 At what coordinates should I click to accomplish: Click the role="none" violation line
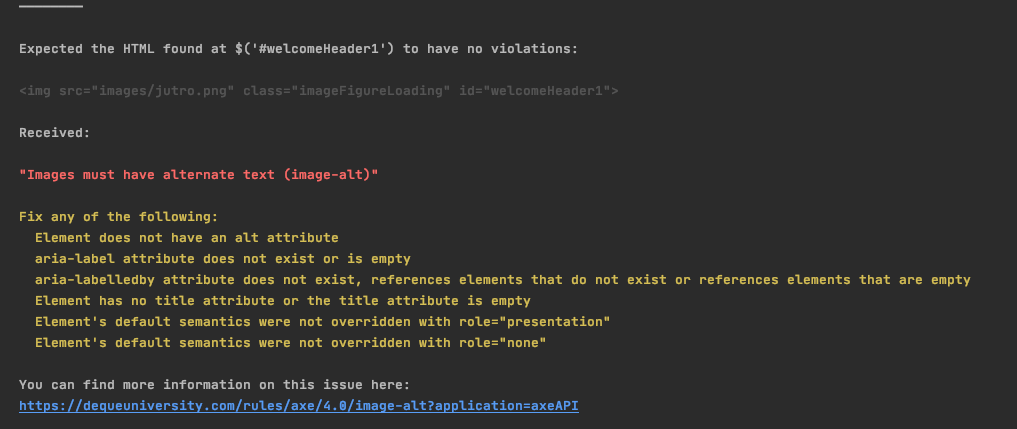tap(291, 343)
